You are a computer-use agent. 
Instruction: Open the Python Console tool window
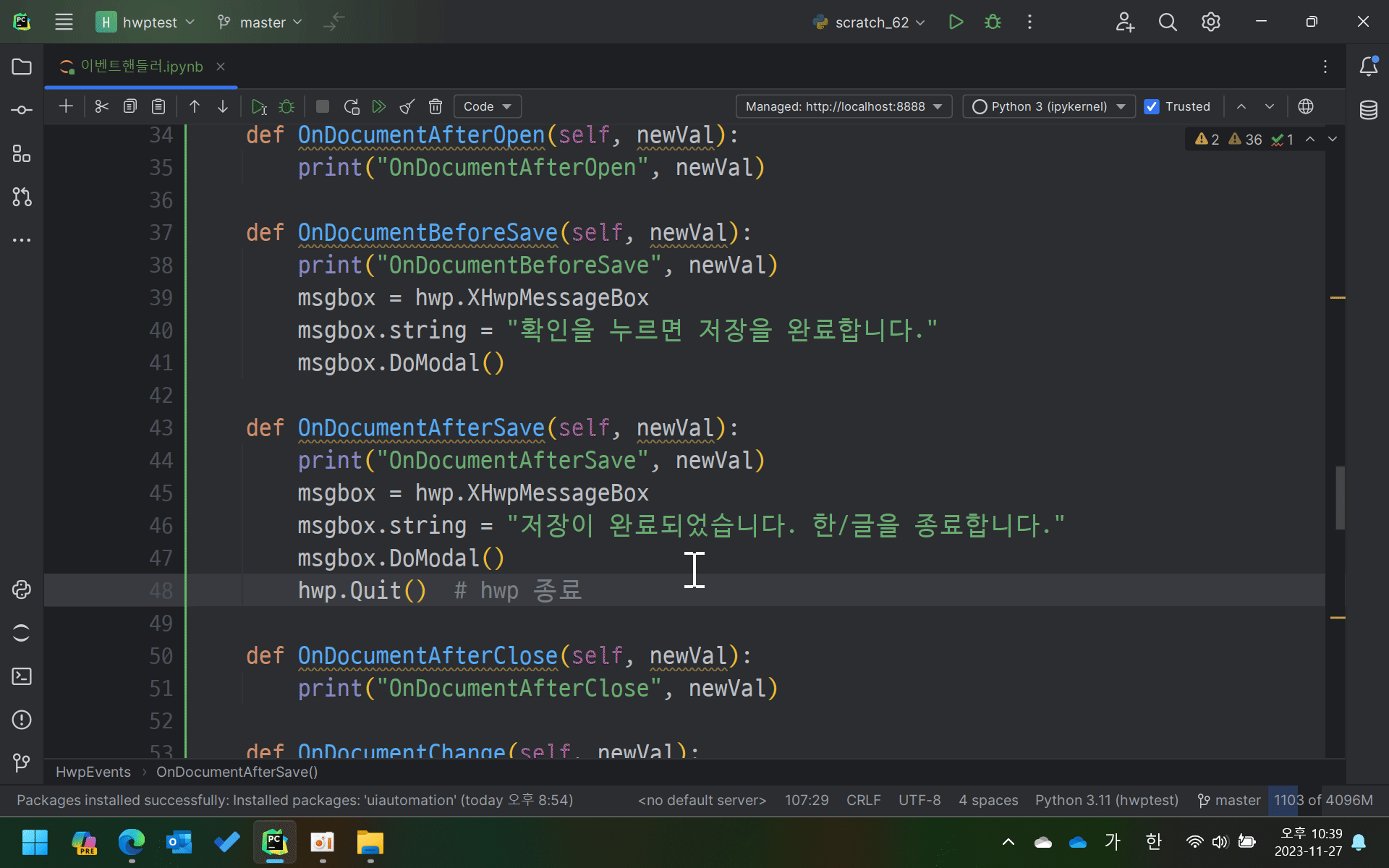click(x=22, y=590)
